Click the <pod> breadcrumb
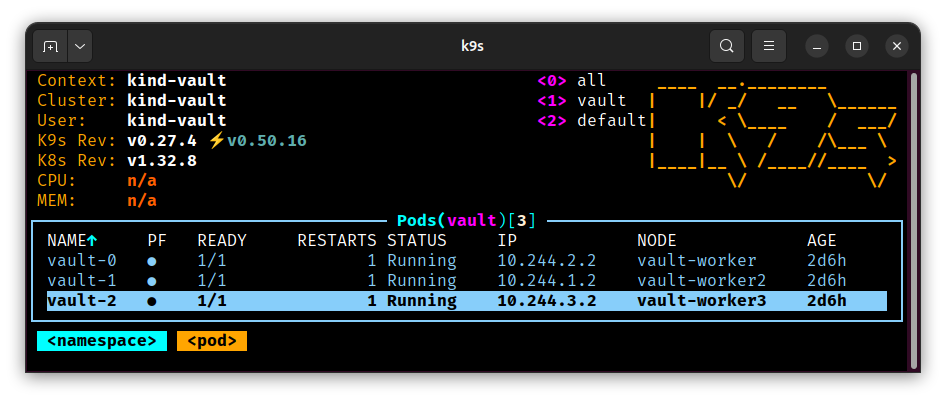Viewport: 946px width, 401px height. 212,341
